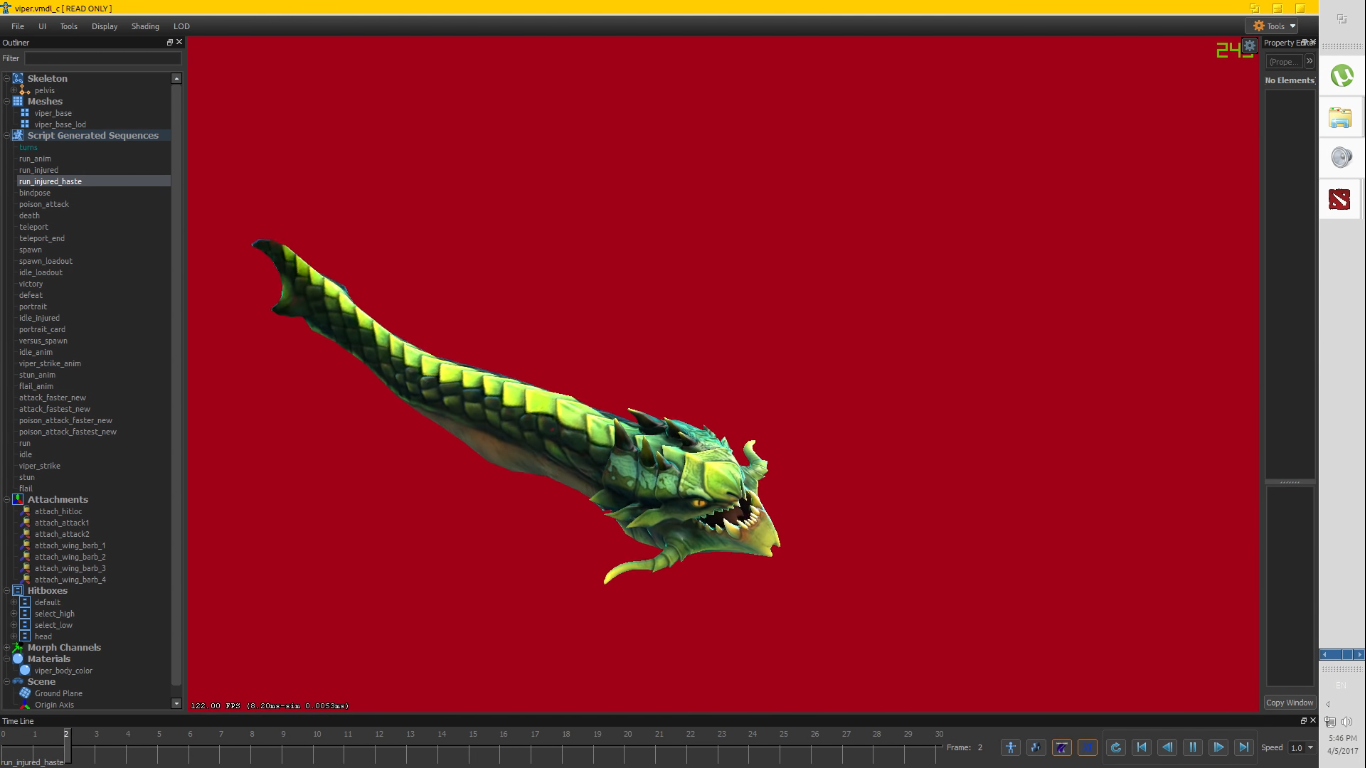Select the viper_strike_anim sequence
This screenshot has height=768, width=1366.
50,363
